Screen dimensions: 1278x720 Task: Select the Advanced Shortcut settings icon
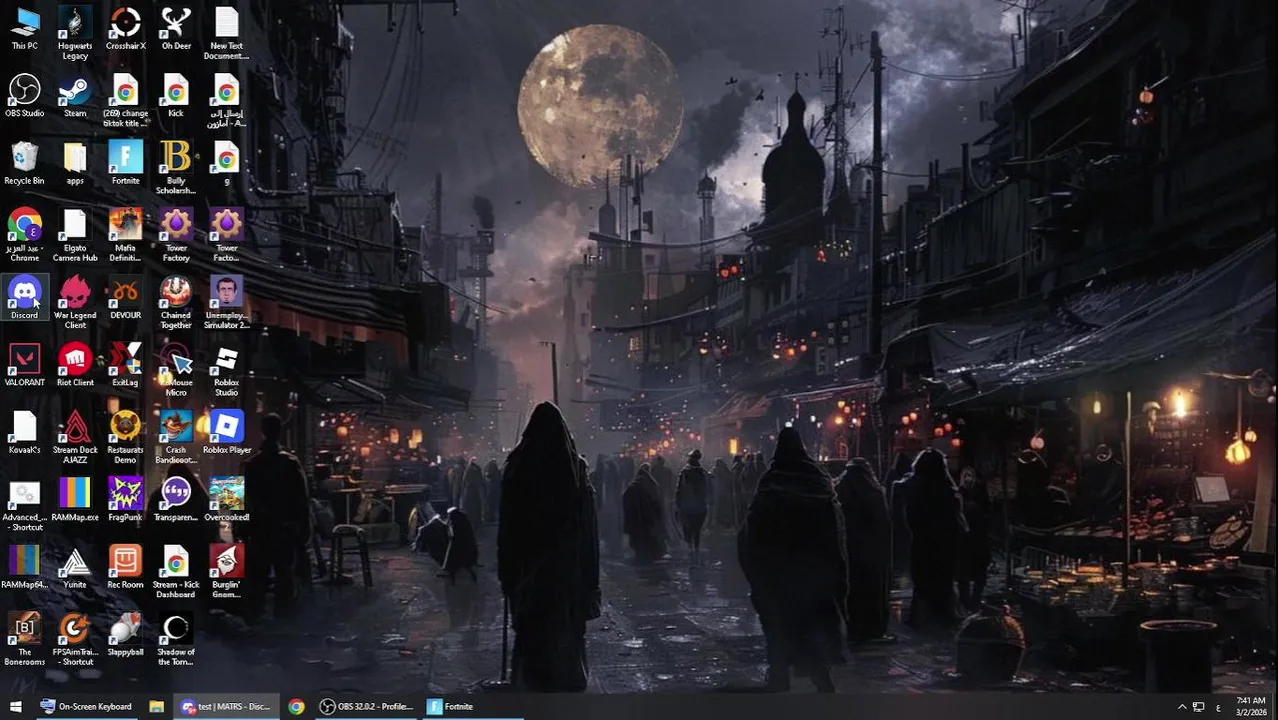tap(24, 505)
